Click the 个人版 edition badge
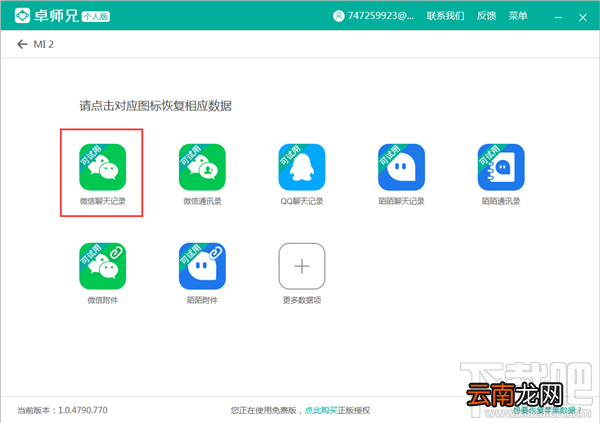This screenshot has height=423, width=600. (96, 16)
